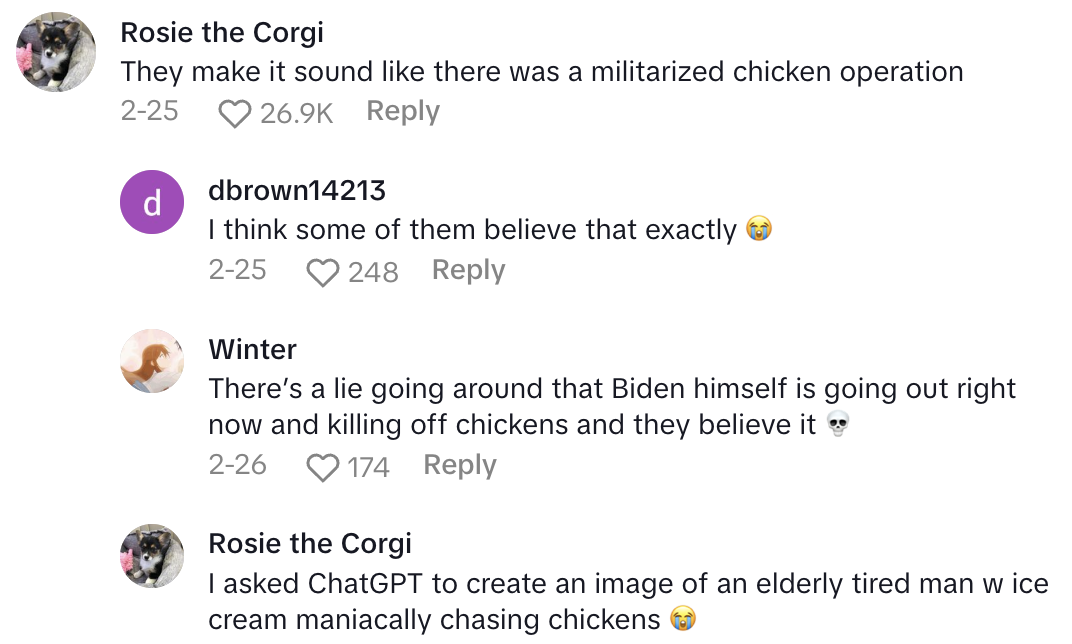This screenshot has width=1072, height=644.
Task: Open Rosie the Corgi's top profile photo
Action: coord(56,51)
